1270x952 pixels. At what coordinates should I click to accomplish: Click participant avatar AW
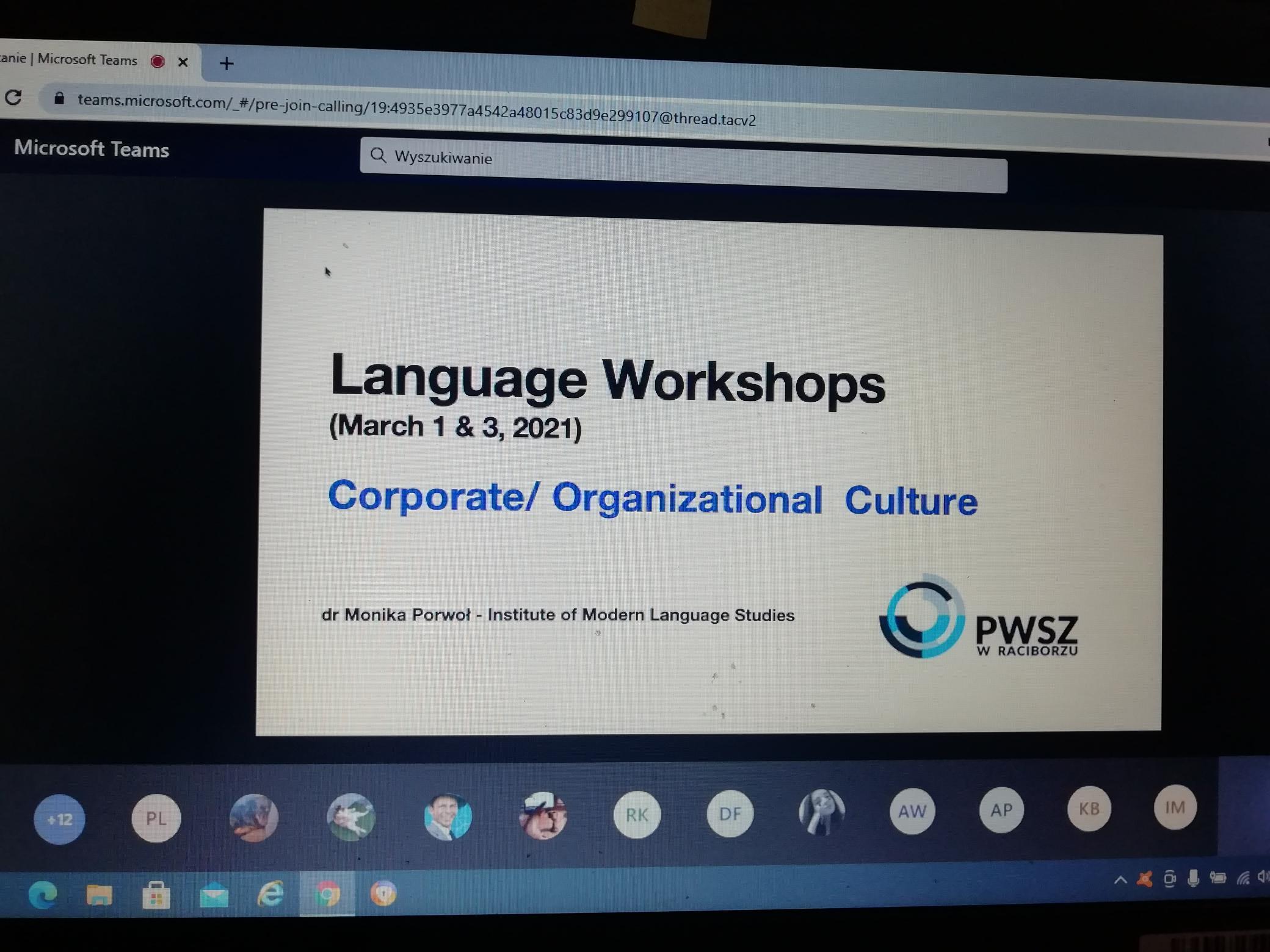pyautogui.click(x=912, y=811)
